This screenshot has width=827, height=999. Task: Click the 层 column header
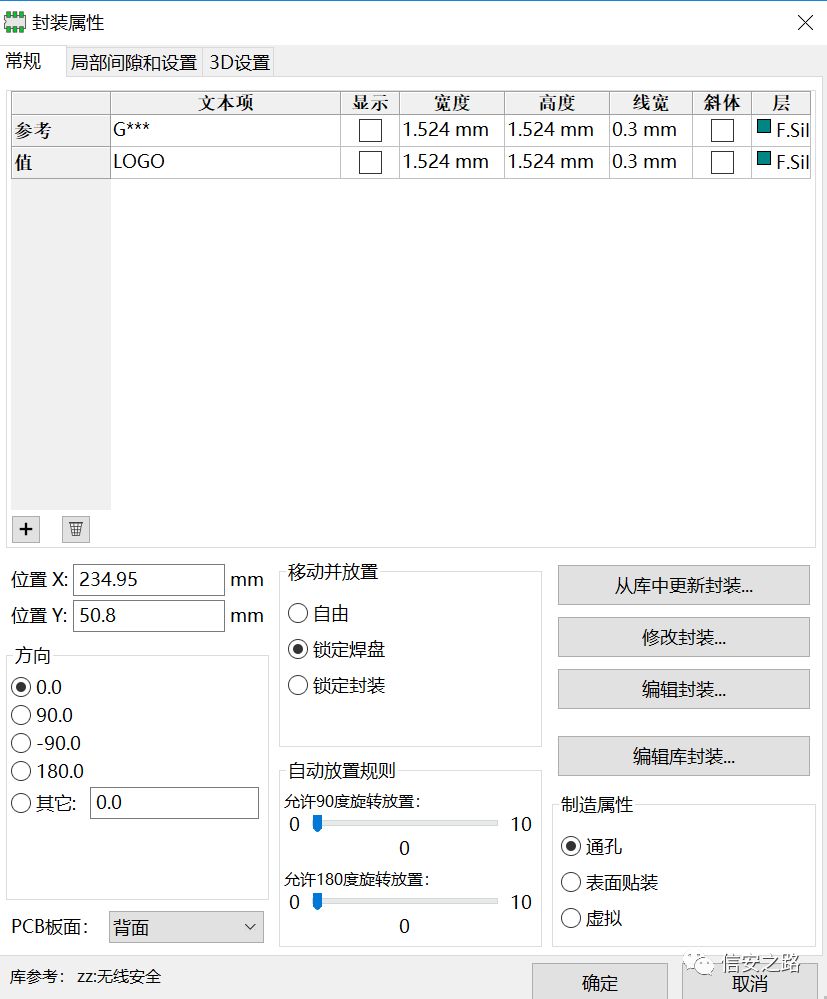(781, 103)
